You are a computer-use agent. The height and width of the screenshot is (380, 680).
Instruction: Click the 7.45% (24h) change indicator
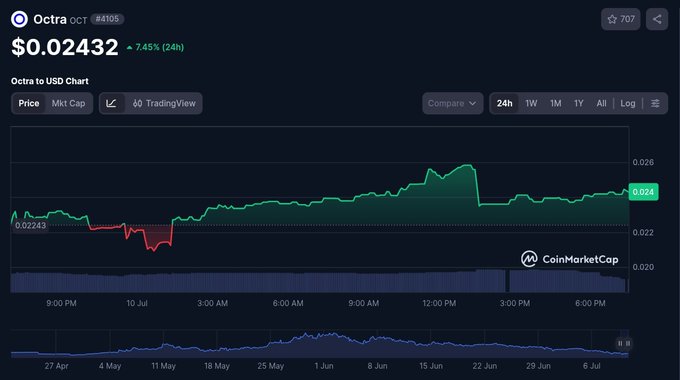tap(155, 47)
